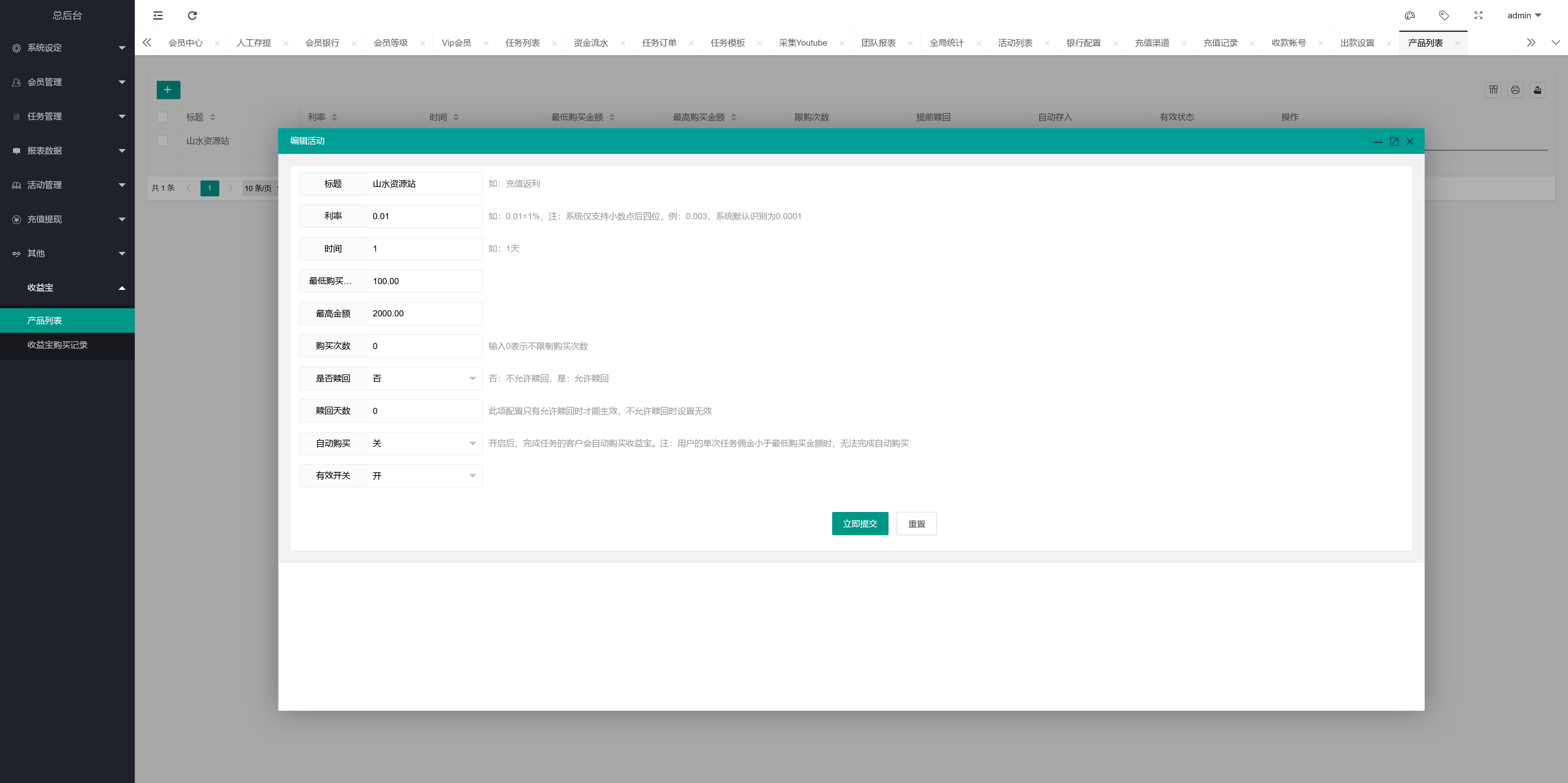Click the 重置 reset button
Image resolution: width=1568 pixels, height=783 pixels.
(x=916, y=524)
